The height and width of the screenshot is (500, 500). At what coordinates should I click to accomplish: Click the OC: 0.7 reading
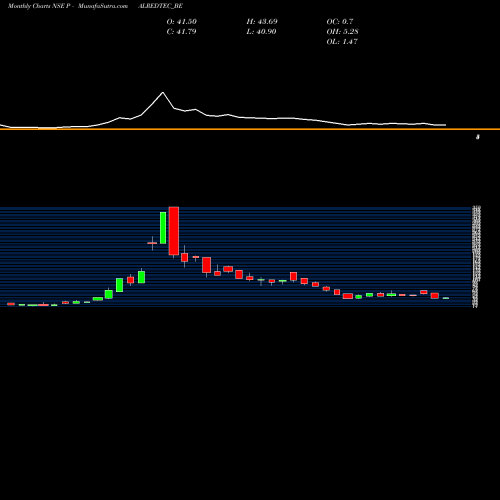(340, 22)
